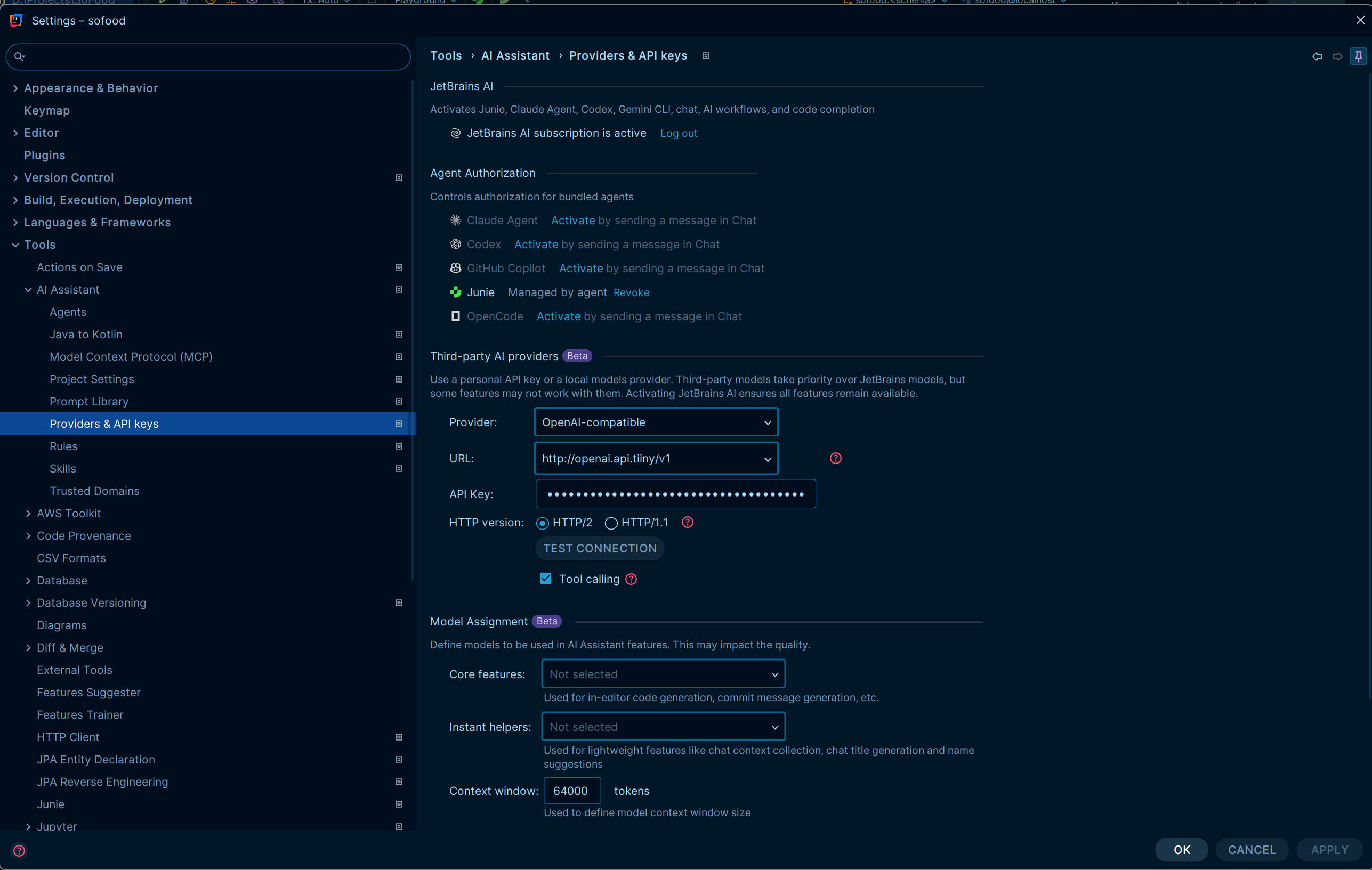Click the Test Connection button

[600, 548]
